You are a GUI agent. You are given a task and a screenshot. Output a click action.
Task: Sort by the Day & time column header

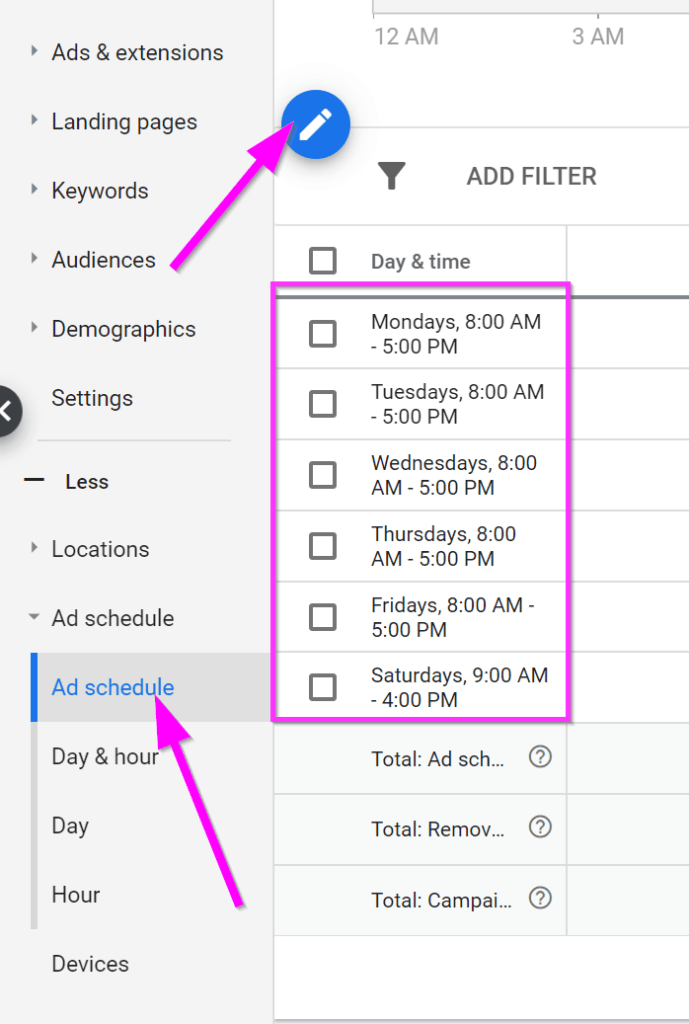[x=420, y=262]
